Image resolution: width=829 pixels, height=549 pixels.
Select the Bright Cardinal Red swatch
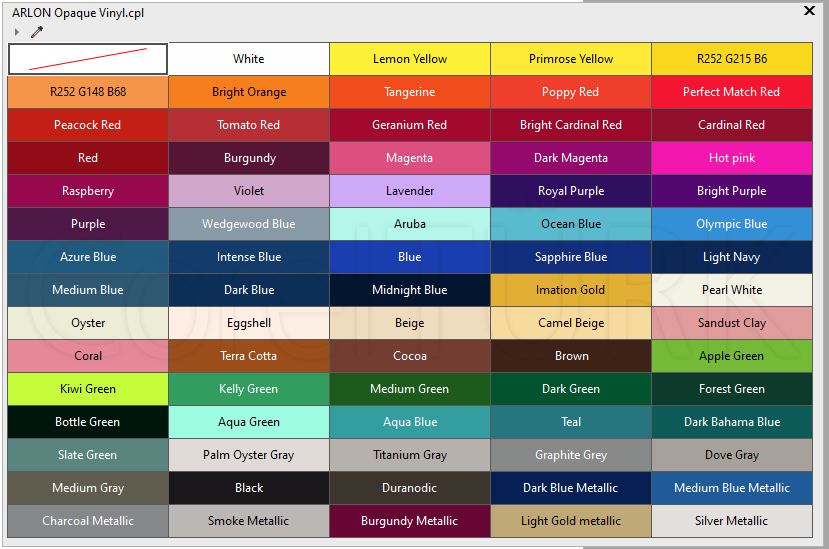tap(571, 125)
